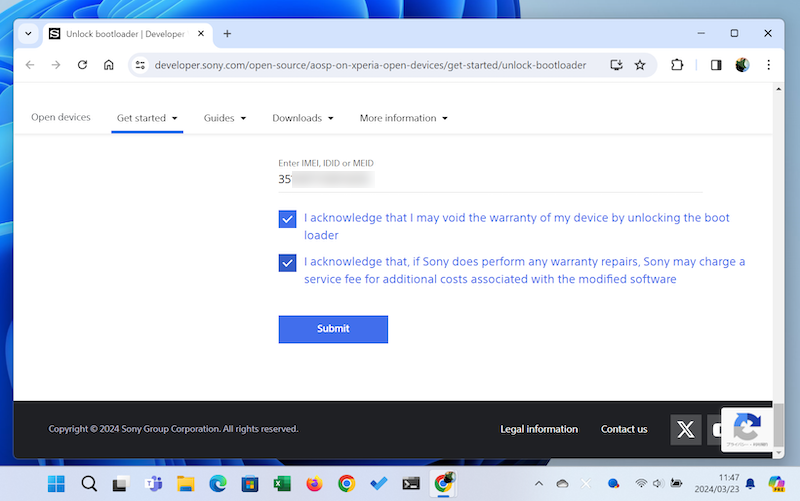The width and height of the screenshot is (800, 501).
Task: Open Excel from the taskbar
Action: click(x=282, y=484)
